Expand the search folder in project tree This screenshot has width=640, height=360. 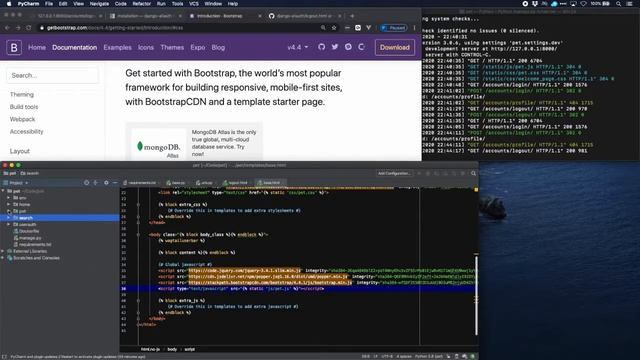click(9, 218)
